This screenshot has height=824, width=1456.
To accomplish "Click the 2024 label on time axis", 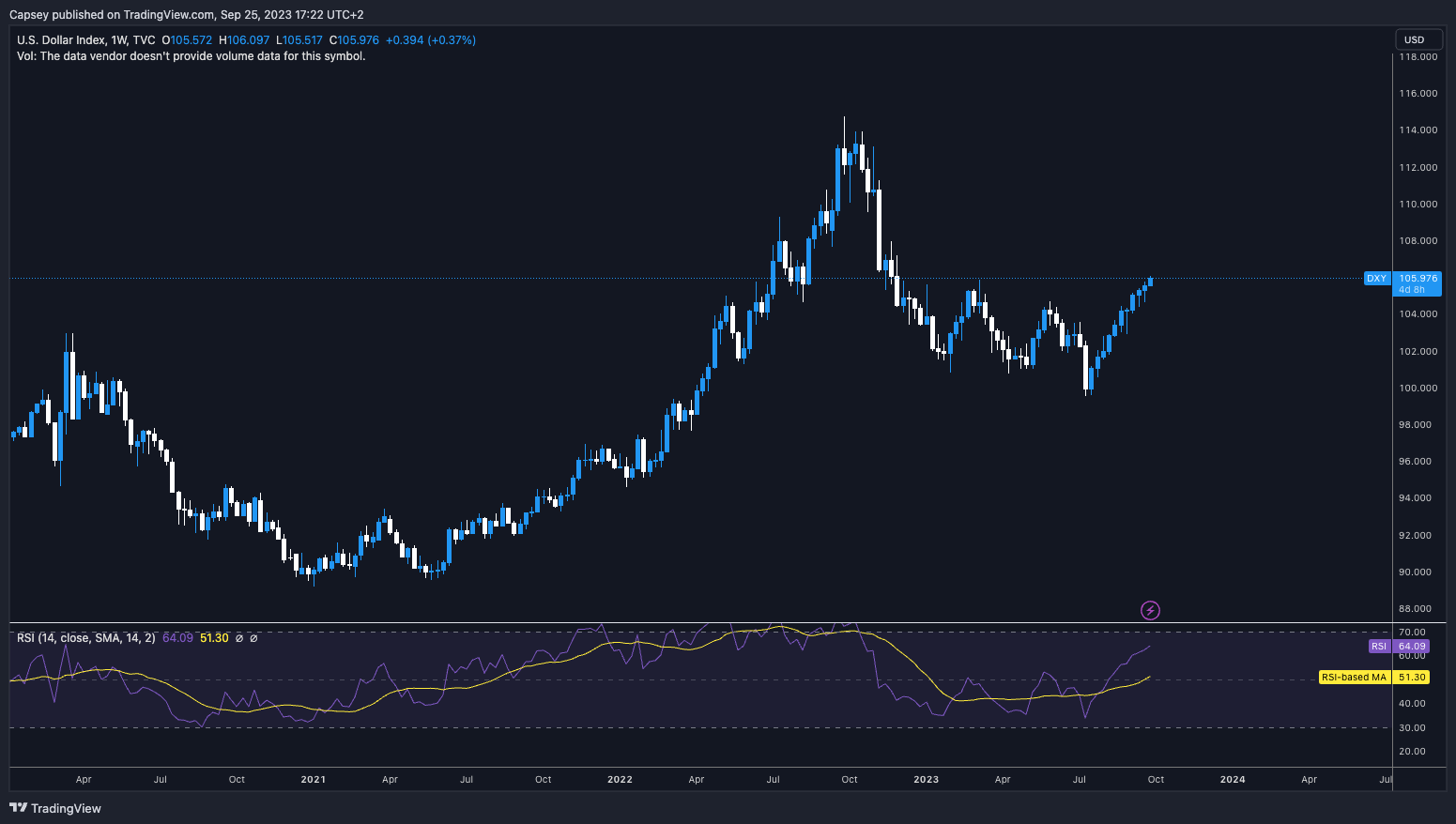I will [x=1232, y=780].
